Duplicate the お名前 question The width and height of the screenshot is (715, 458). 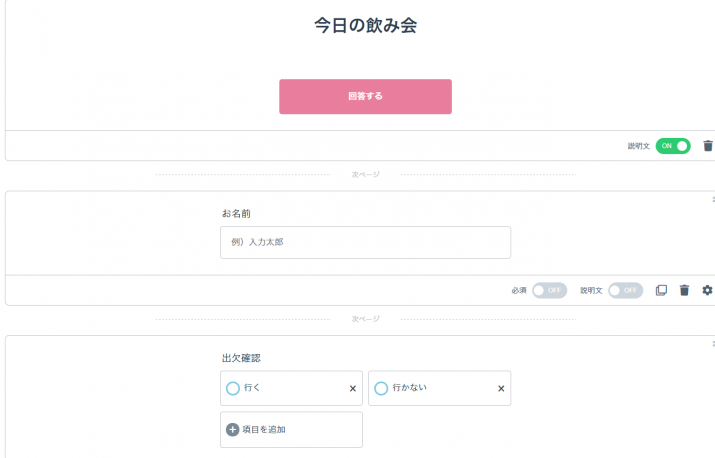click(661, 290)
